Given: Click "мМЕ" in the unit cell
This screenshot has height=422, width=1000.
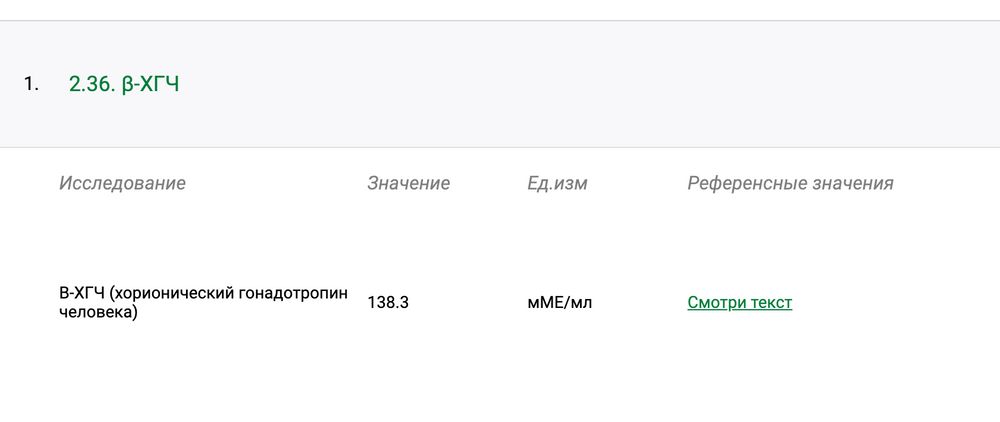Looking at the screenshot, I should coord(545,302).
